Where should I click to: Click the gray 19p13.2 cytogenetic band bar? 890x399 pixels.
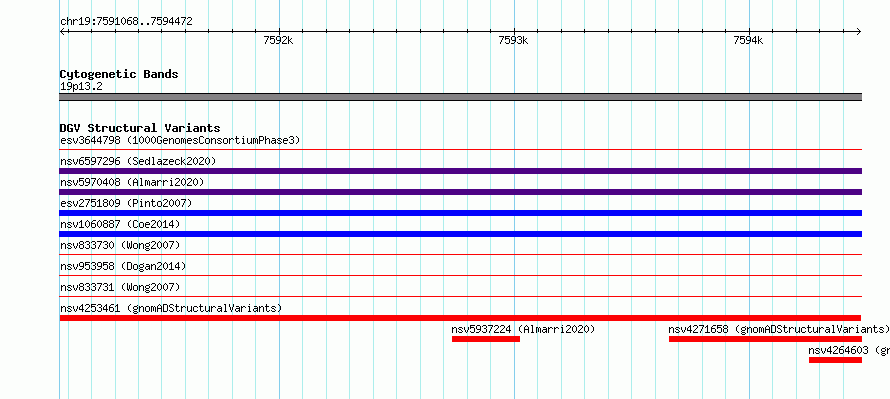pyautogui.click(x=461, y=97)
